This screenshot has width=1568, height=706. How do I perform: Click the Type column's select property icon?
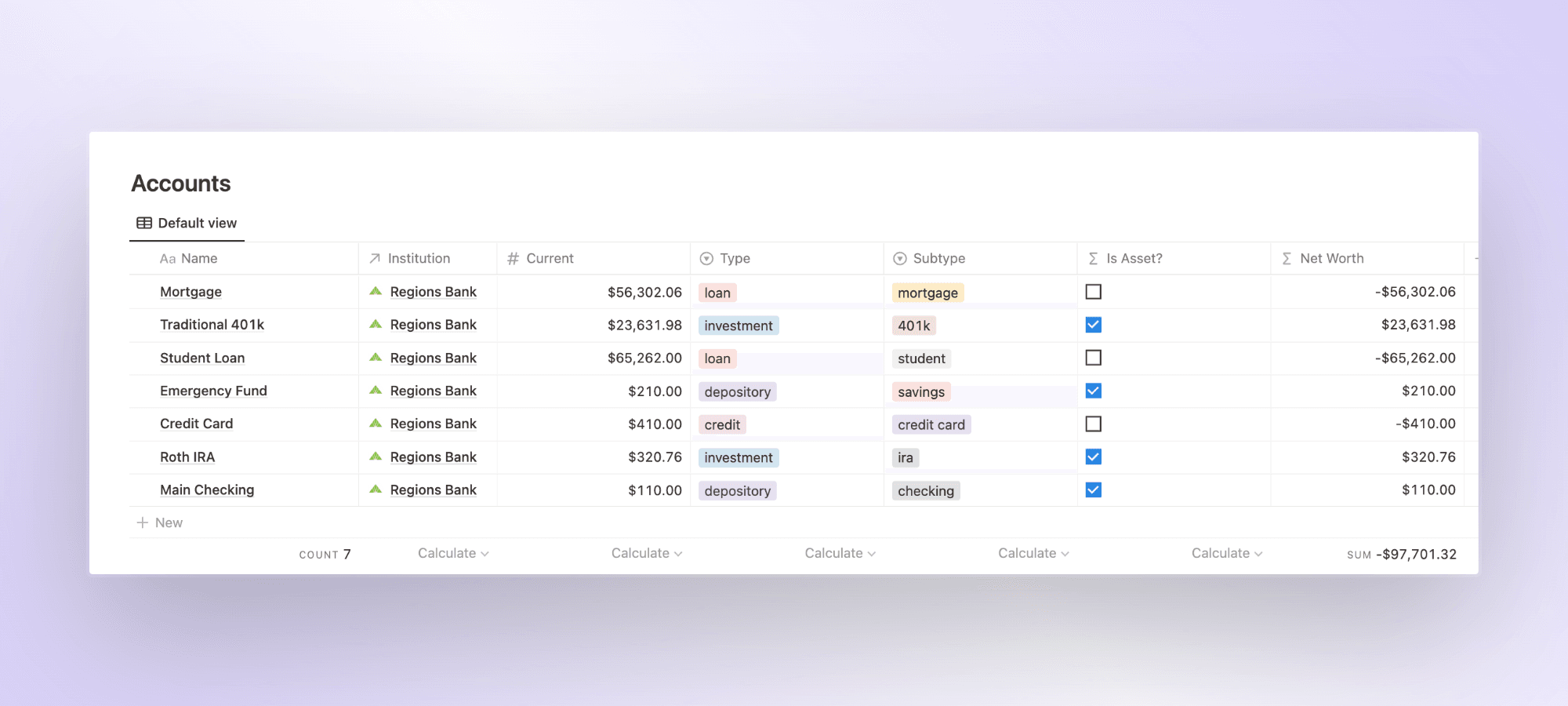click(706, 258)
